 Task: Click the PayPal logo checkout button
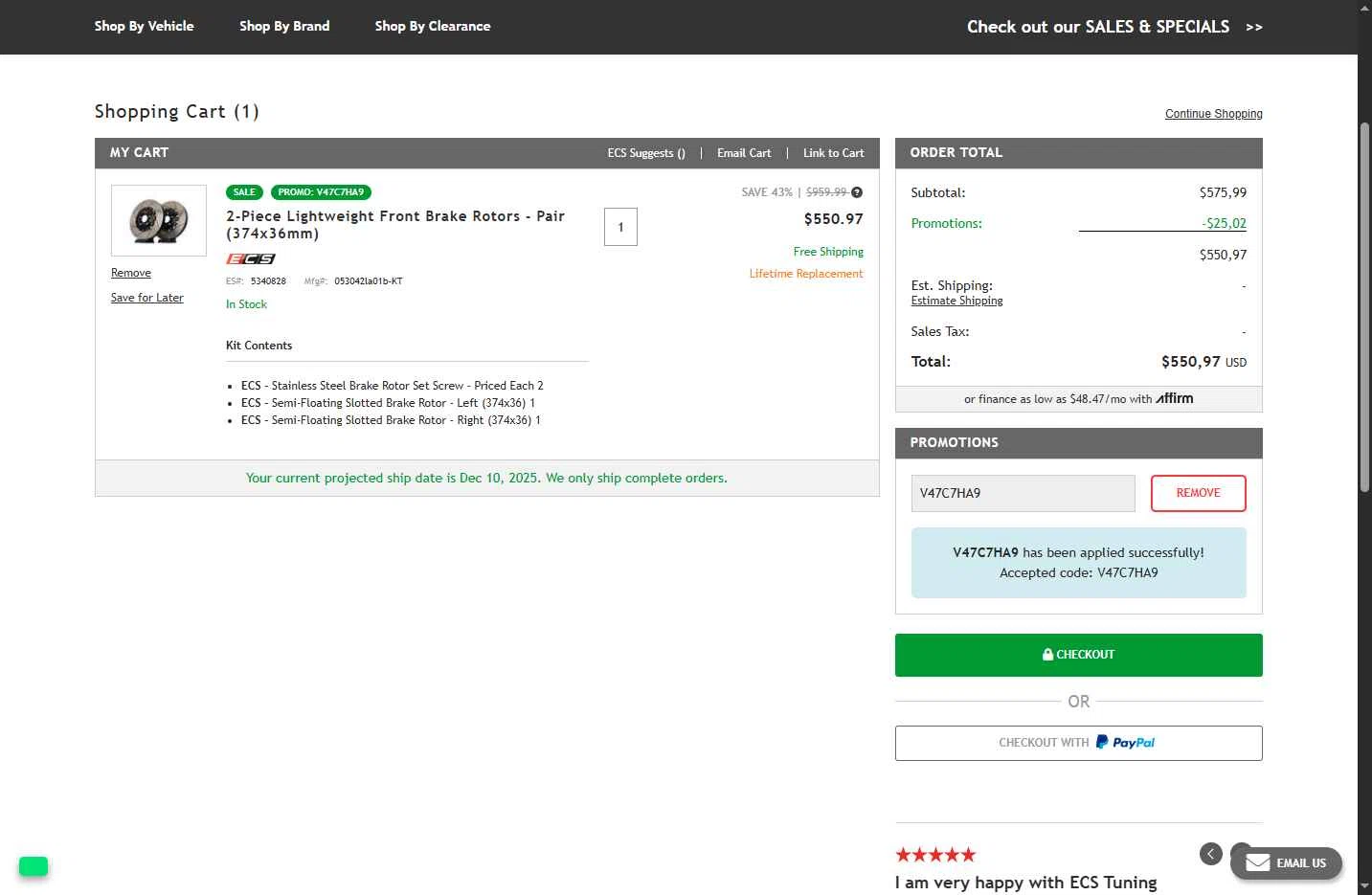(x=1078, y=743)
